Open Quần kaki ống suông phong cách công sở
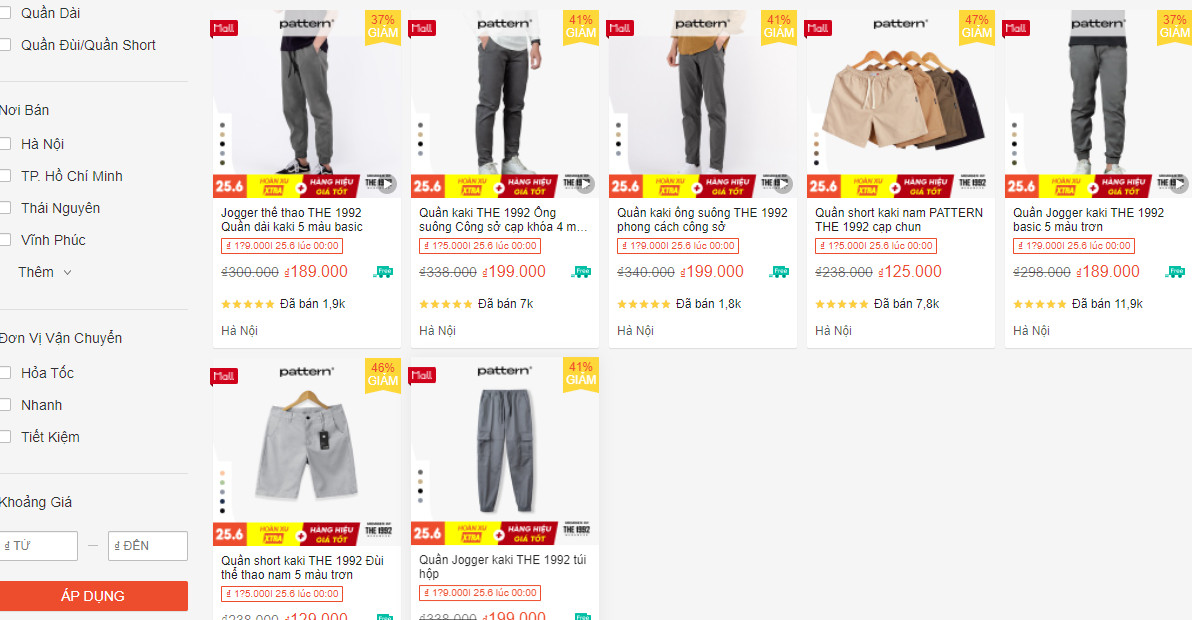The width and height of the screenshot is (1192, 620). click(702, 220)
